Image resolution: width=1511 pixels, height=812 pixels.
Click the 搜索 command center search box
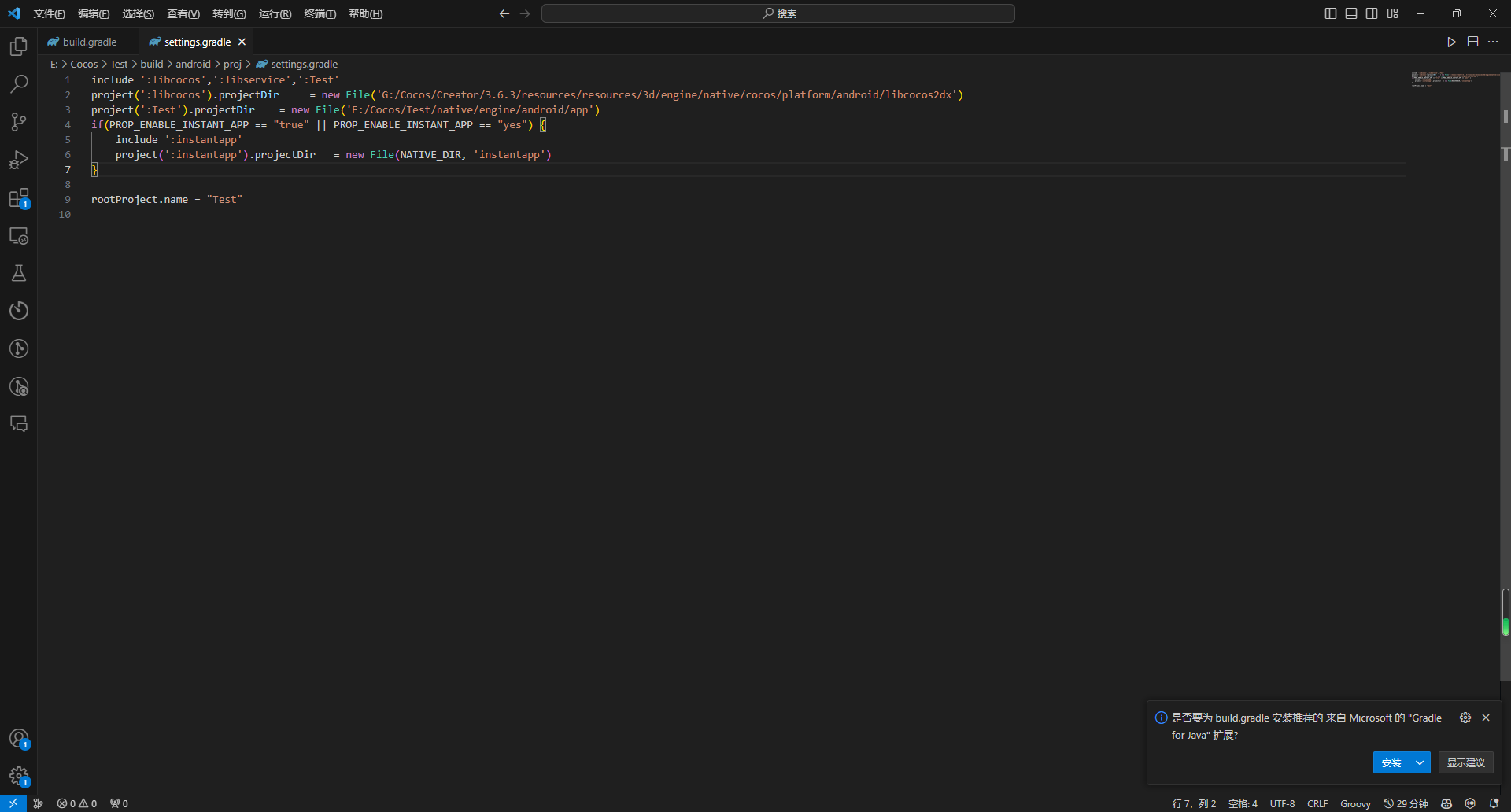778,13
